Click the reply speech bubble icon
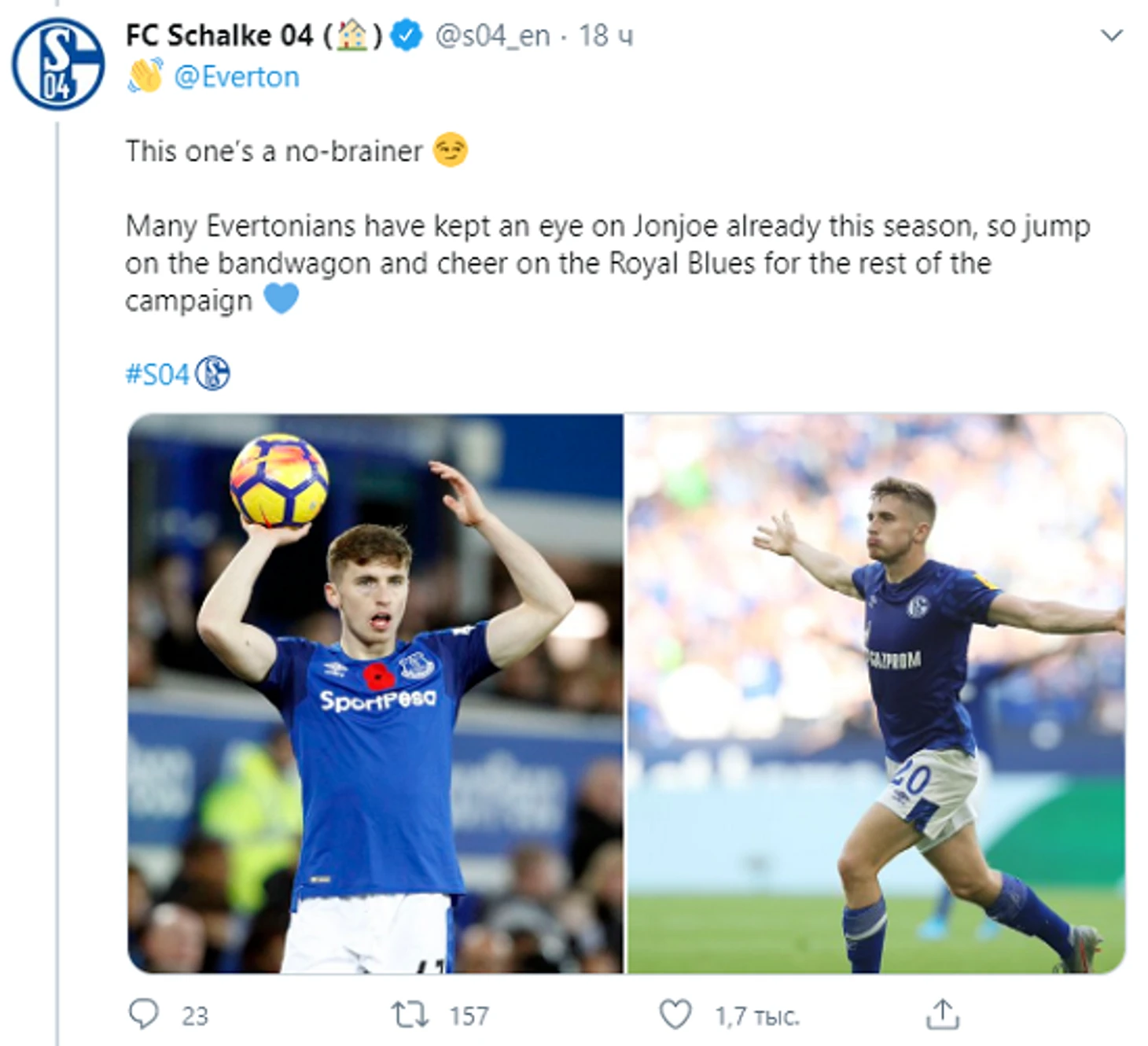 143,1015
